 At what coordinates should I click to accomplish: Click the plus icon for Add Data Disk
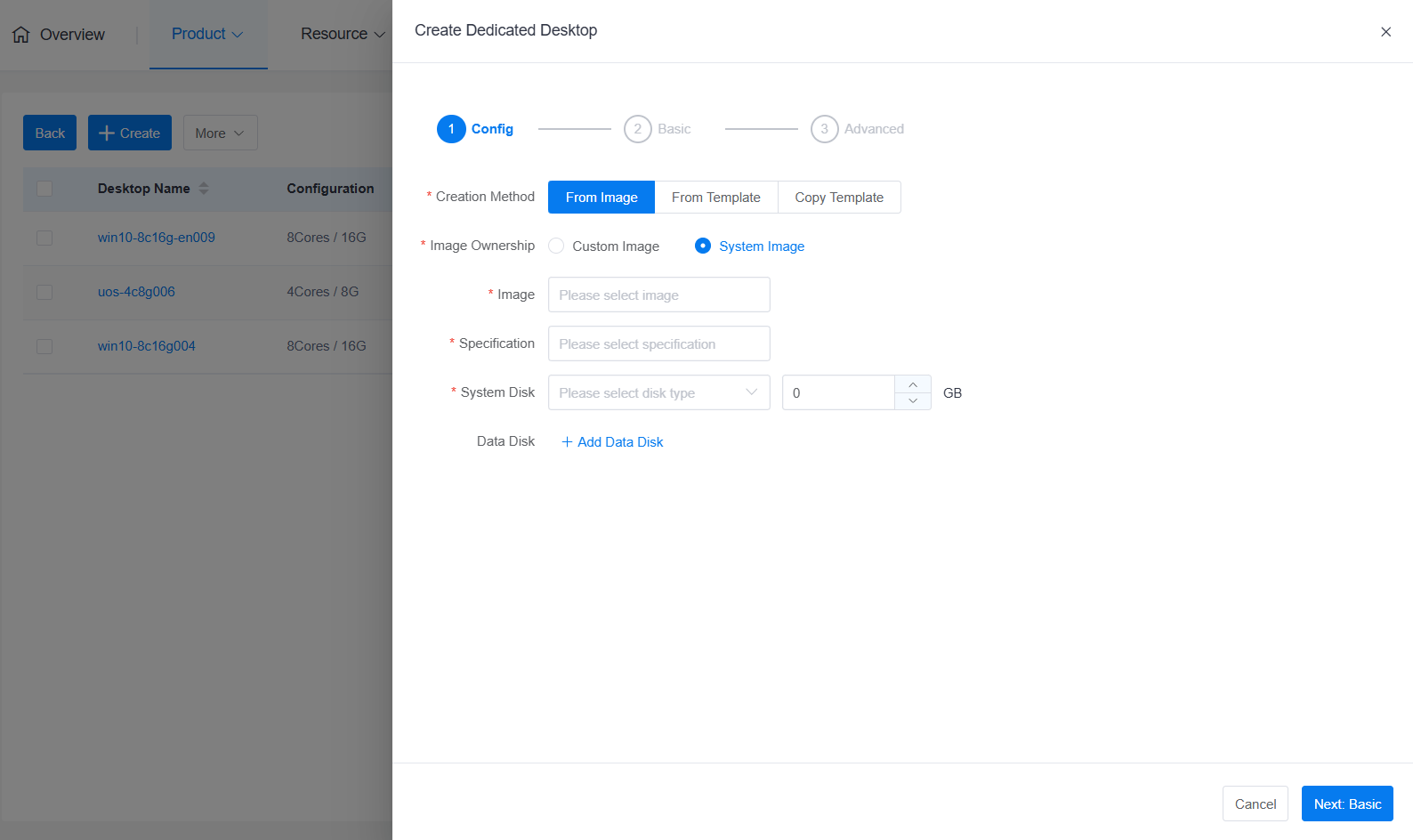[567, 442]
